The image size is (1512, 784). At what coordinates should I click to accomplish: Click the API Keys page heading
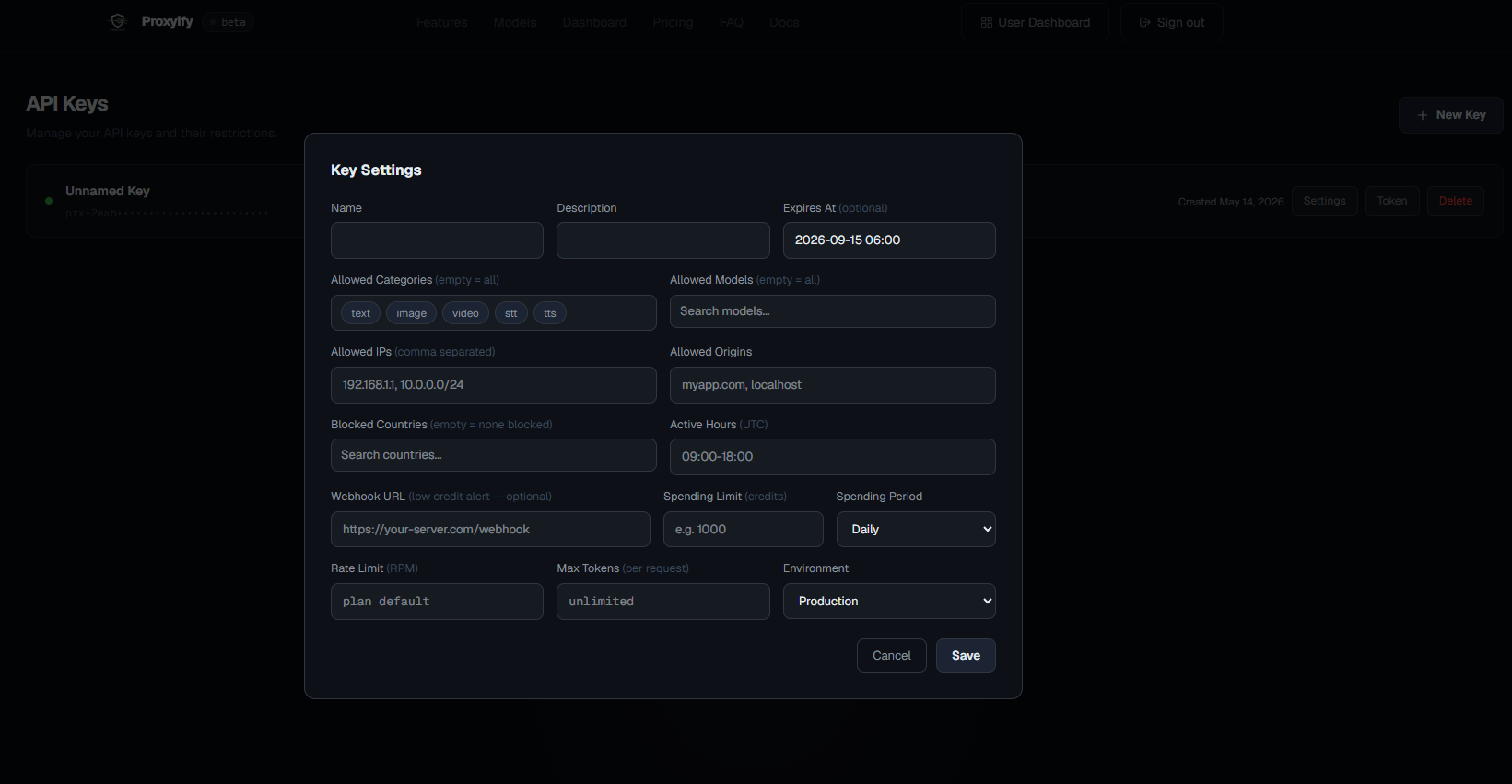67,104
